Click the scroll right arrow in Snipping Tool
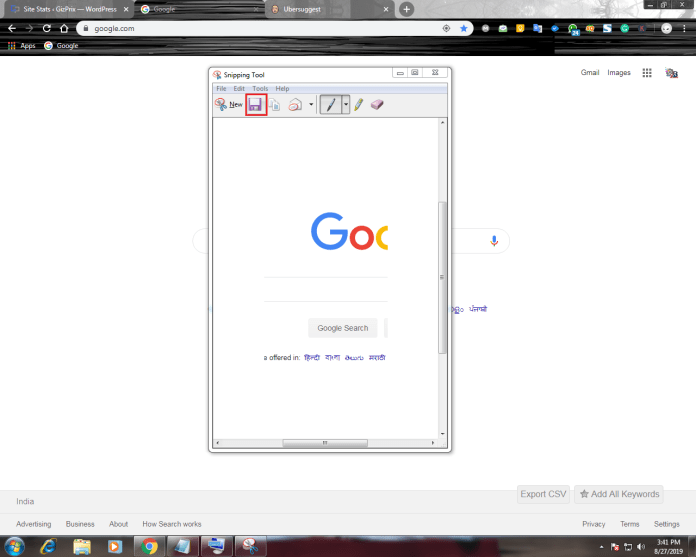The height and width of the screenshot is (557, 696). tap(433, 443)
